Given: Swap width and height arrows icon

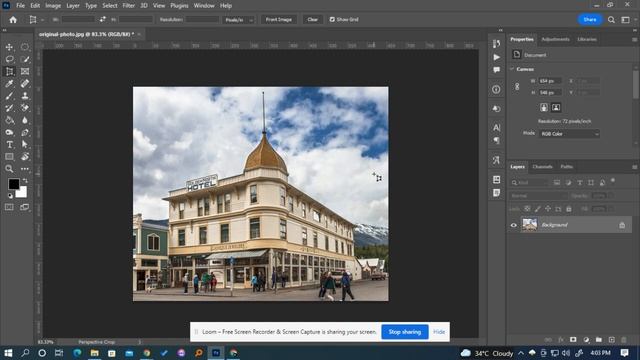Looking at the screenshot, I should (x=102, y=20).
